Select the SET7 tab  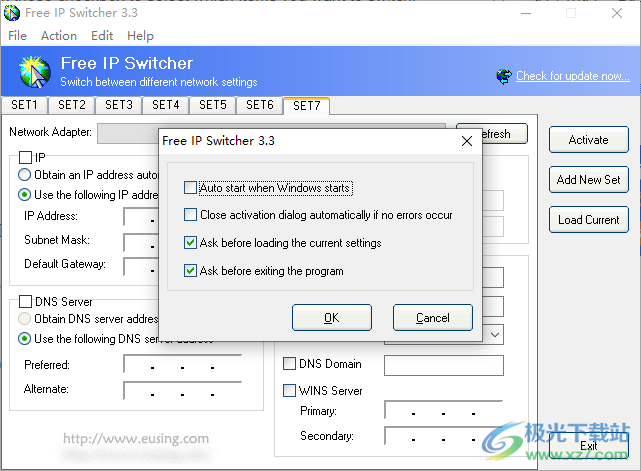307,106
